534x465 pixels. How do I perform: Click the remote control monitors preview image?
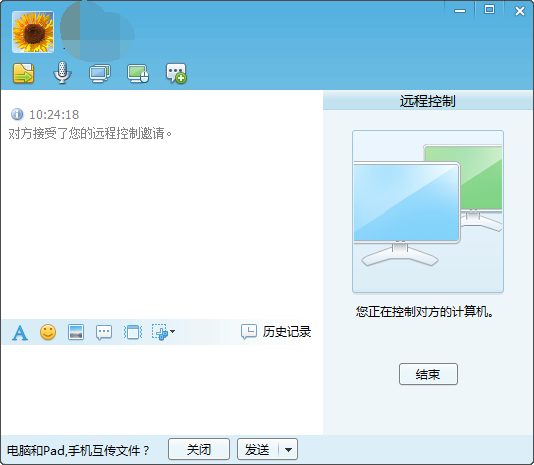(428, 211)
